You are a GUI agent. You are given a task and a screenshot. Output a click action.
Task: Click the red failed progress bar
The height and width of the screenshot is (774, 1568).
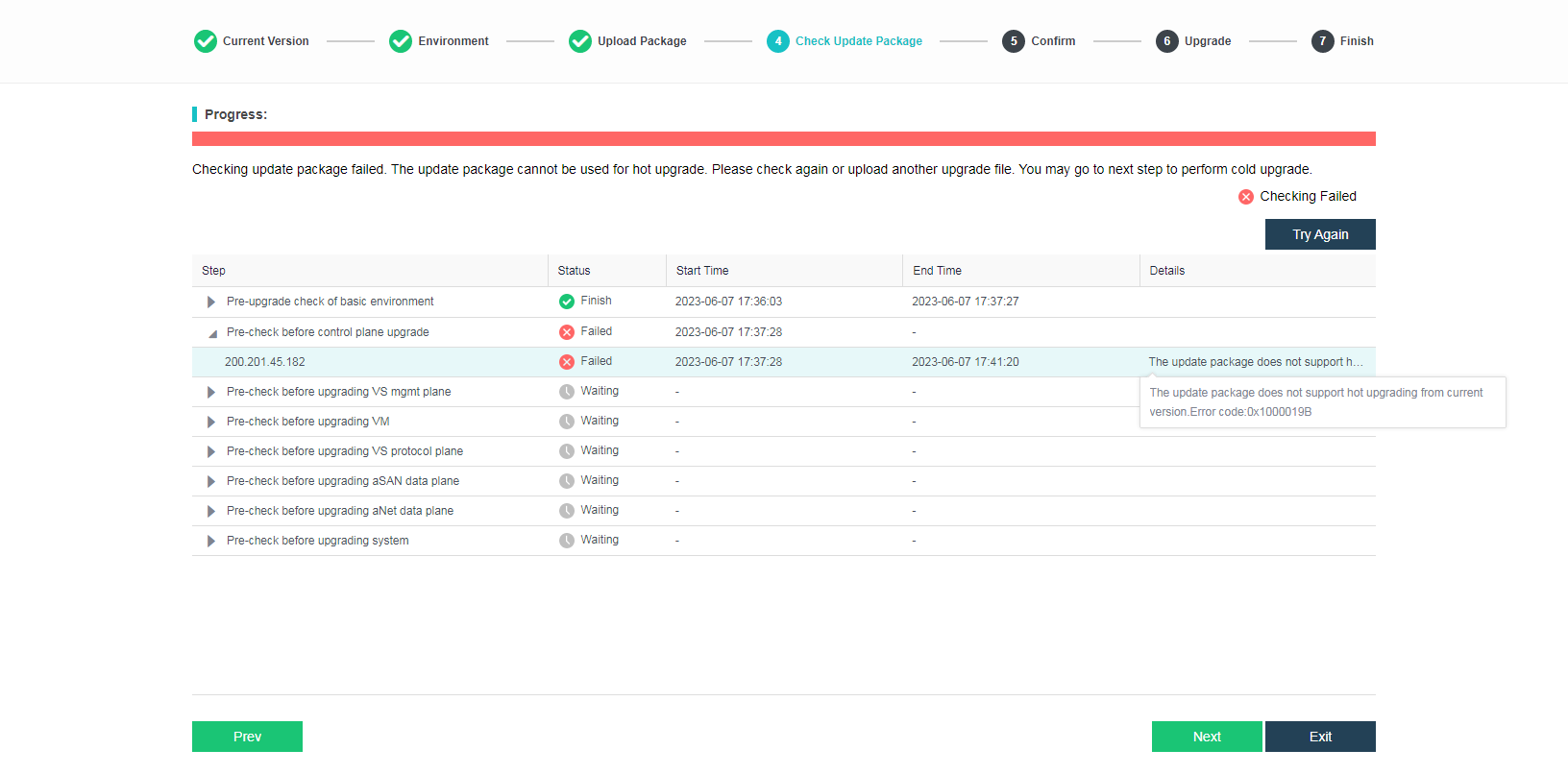click(x=783, y=139)
